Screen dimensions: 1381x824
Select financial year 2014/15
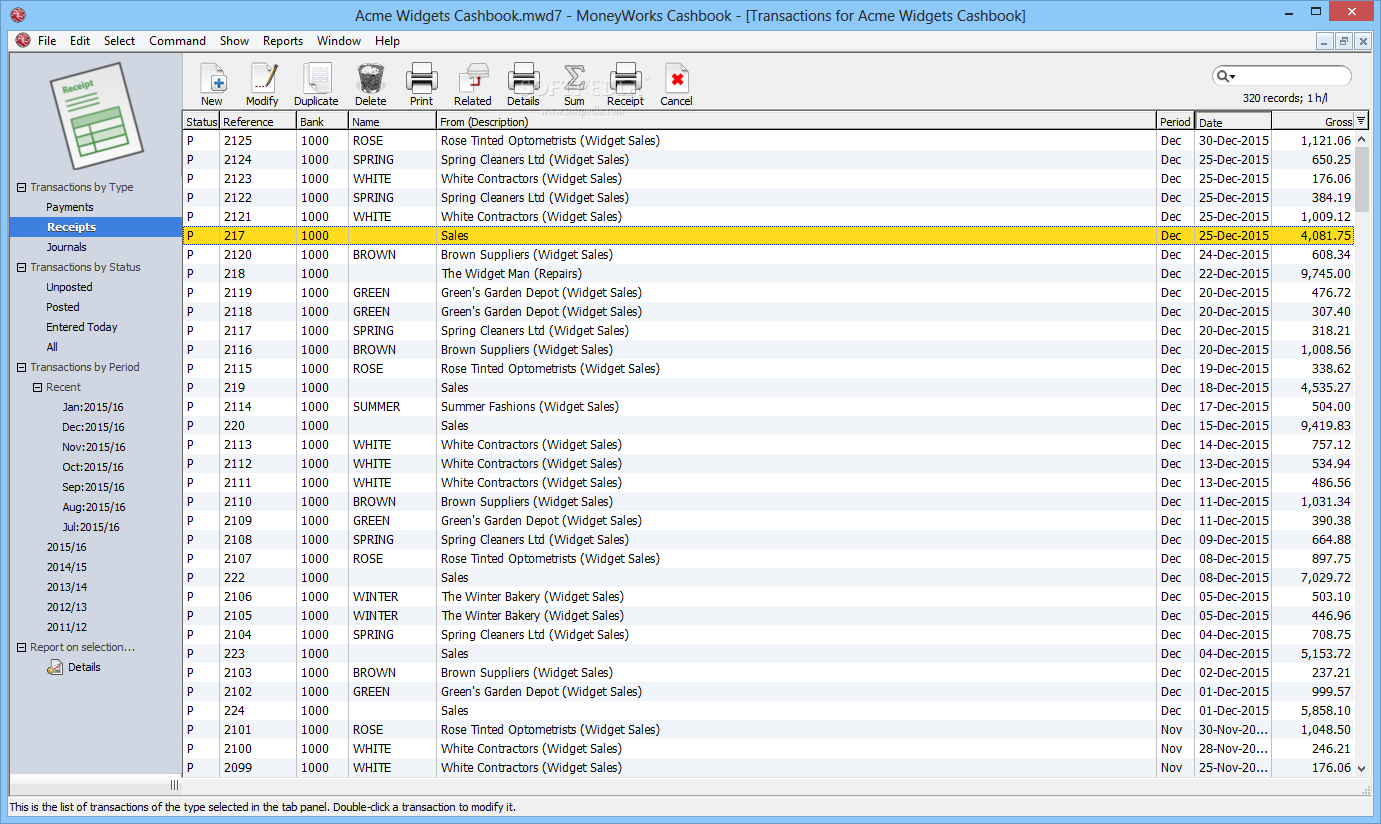coord(67,567)
